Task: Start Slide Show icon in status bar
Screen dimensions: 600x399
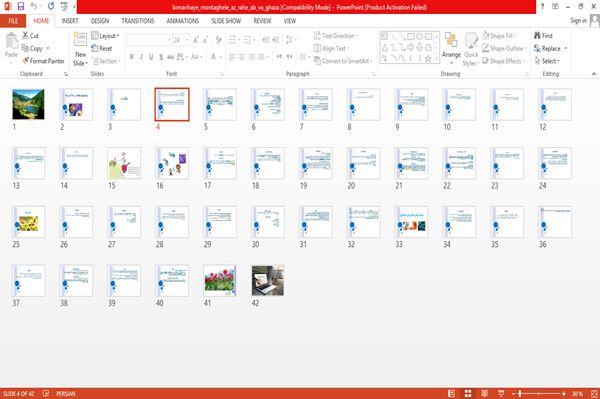Action: coord(501,393)
